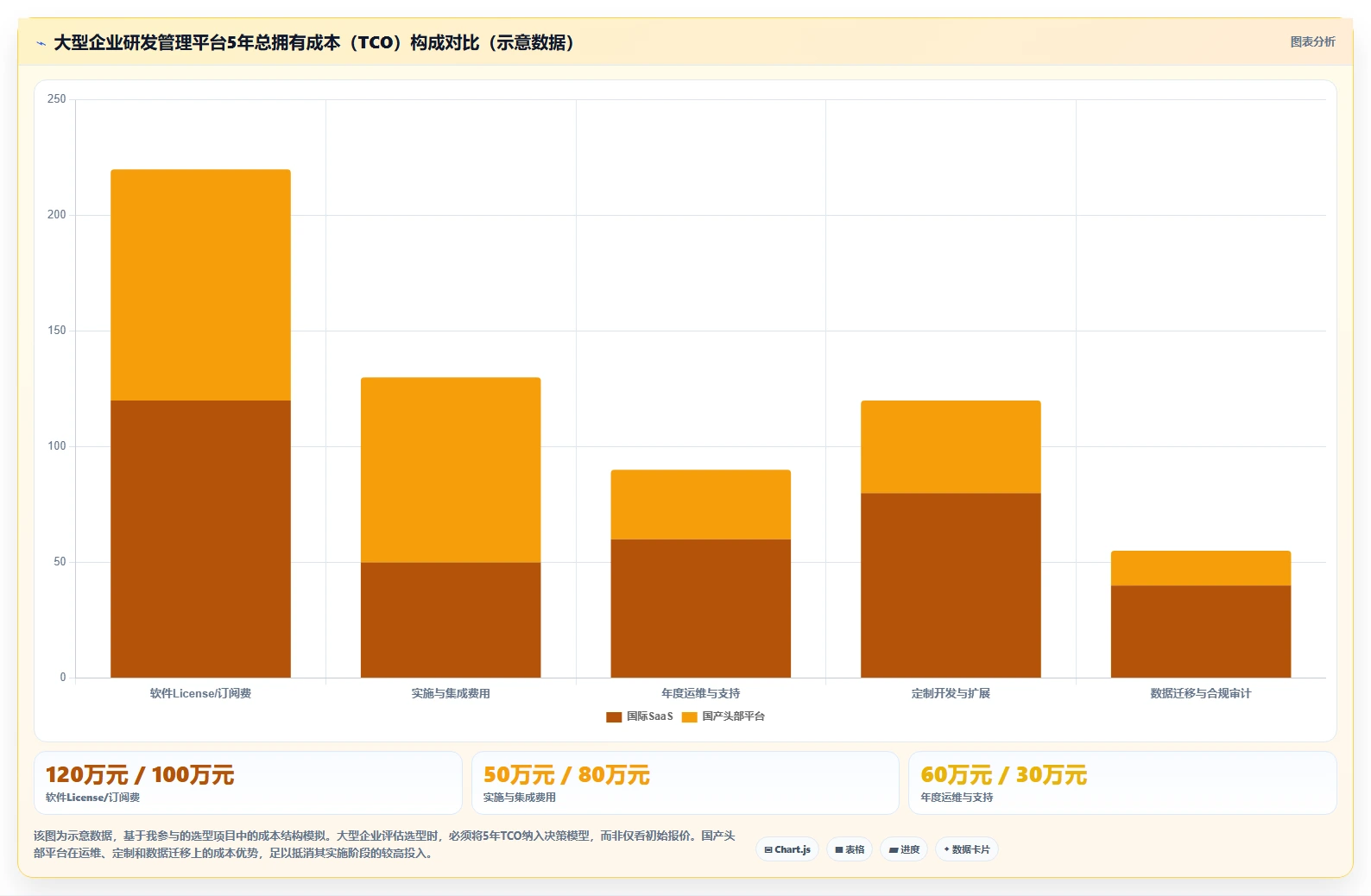Click the 图表分析 label in header

[x=1312, y=41]
